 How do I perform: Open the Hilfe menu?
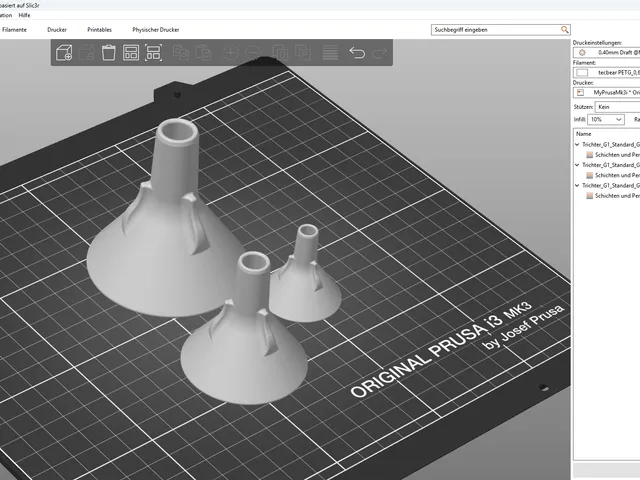click(24, 15)
